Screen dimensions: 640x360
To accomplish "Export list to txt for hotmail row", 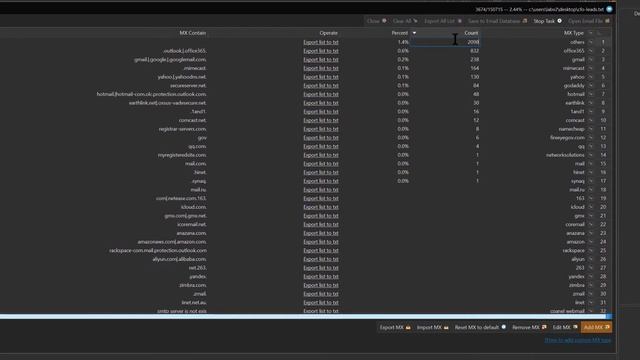I will [x=321, y=94].
